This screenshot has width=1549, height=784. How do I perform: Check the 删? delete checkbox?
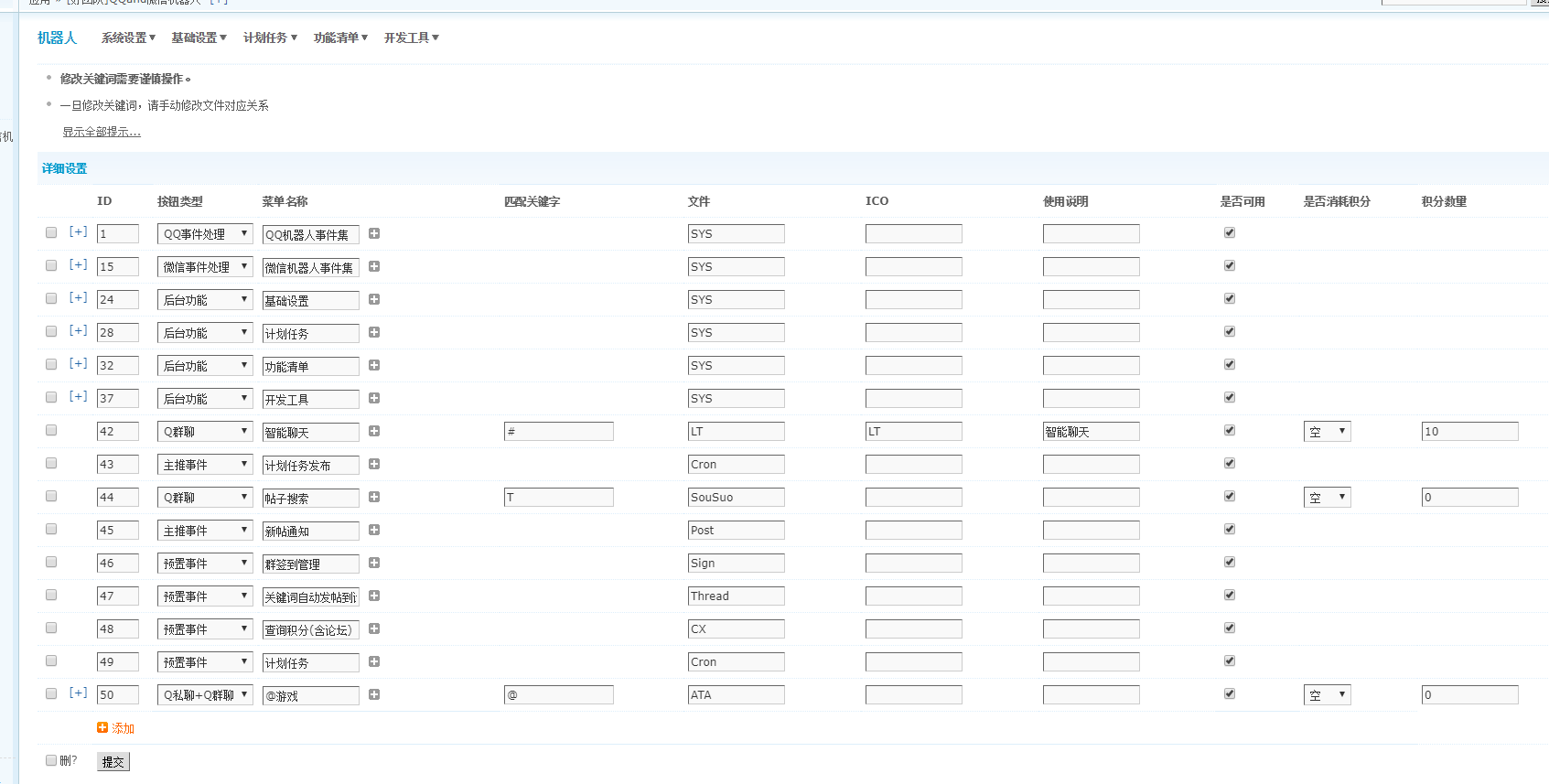[x=51, y=760]
